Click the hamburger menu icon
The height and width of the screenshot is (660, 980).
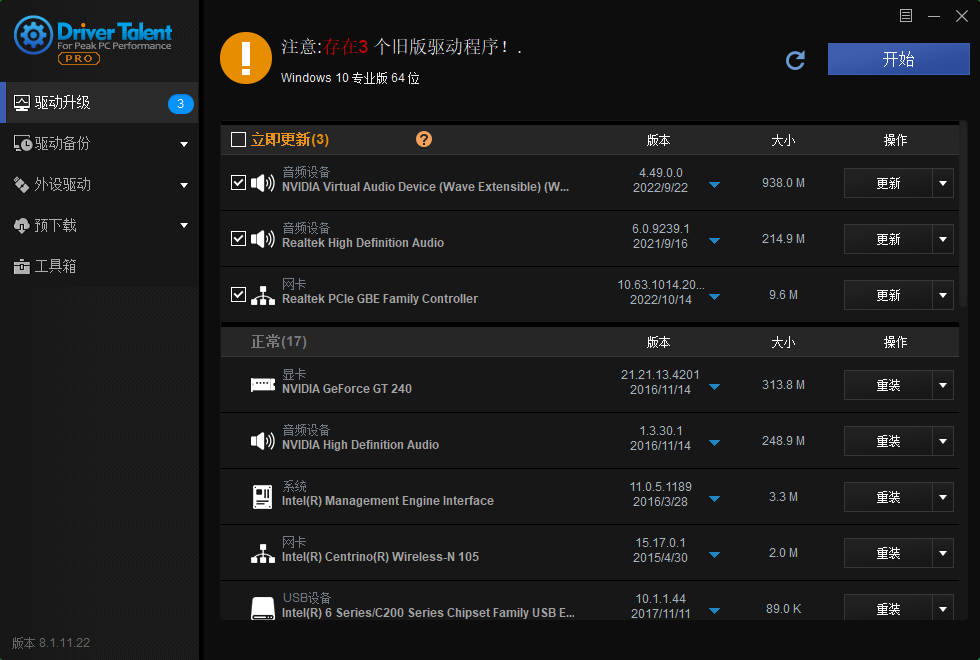[x=906, y=15]
